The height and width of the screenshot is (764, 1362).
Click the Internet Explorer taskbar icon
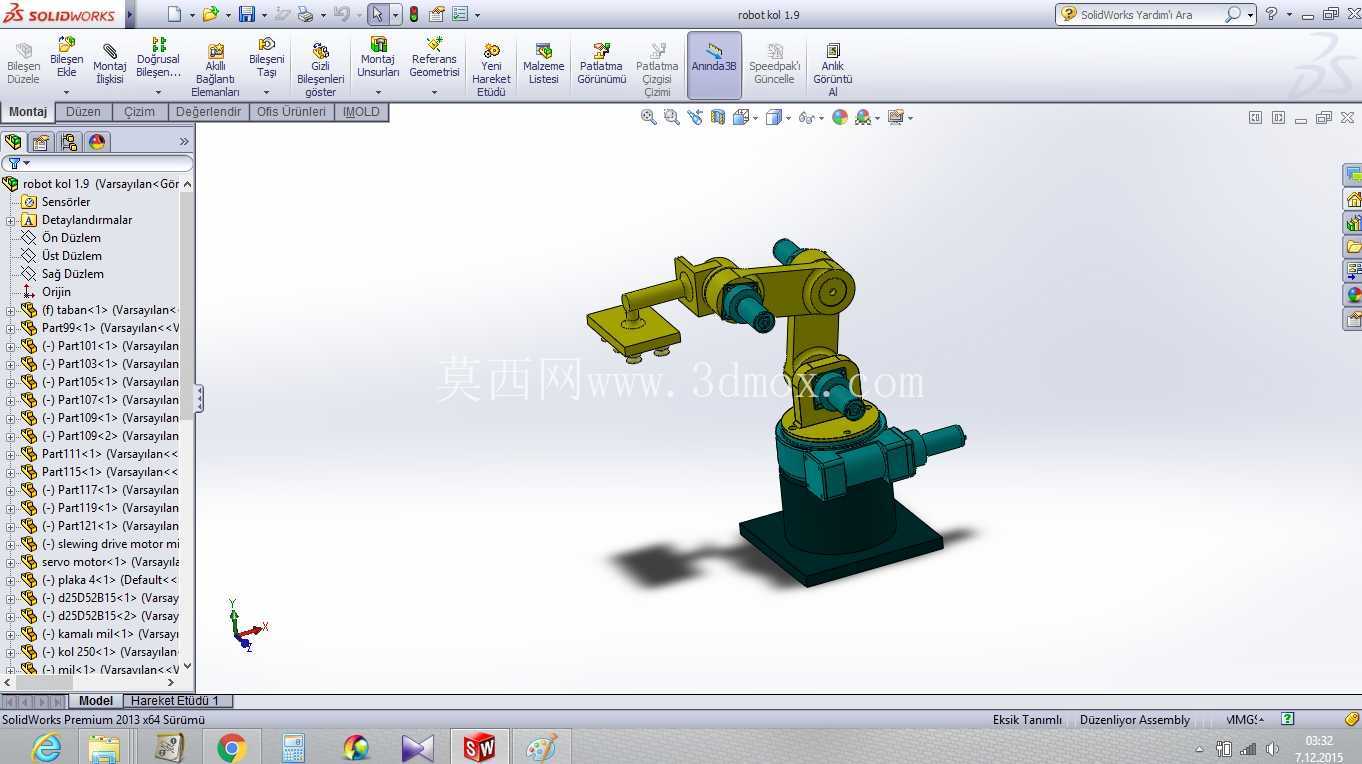[47, 747]
